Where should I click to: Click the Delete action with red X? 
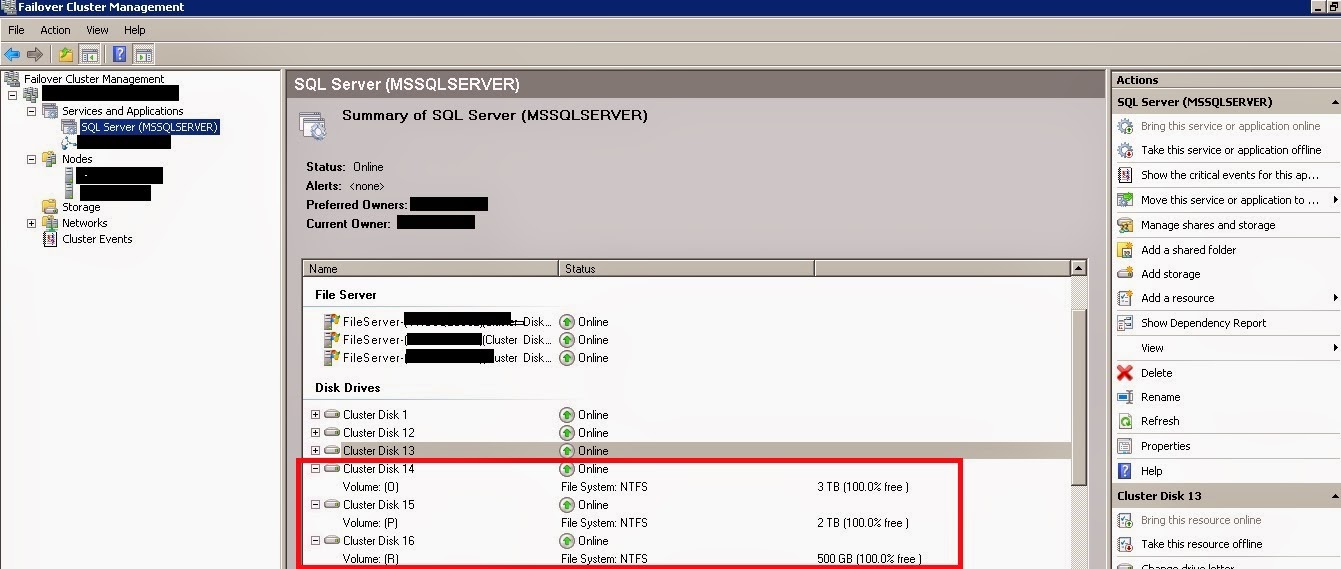click(x=1156, y=373)
